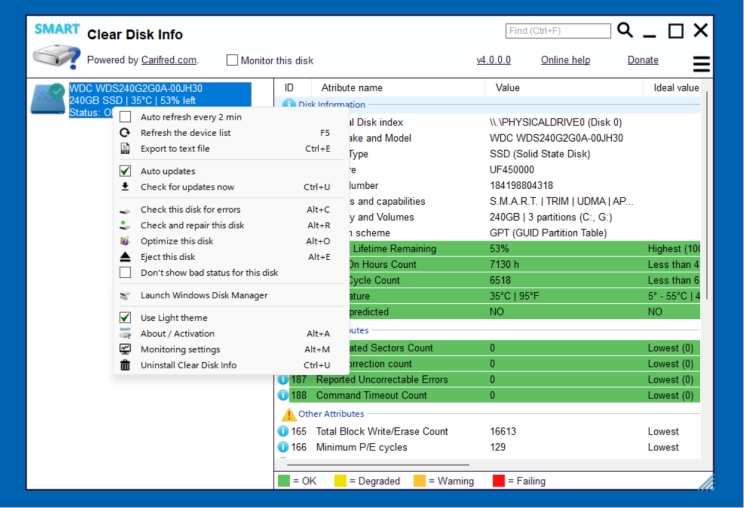
Task: Click the GPT (GUID Partition Table) value
Action: click(548, 233)
